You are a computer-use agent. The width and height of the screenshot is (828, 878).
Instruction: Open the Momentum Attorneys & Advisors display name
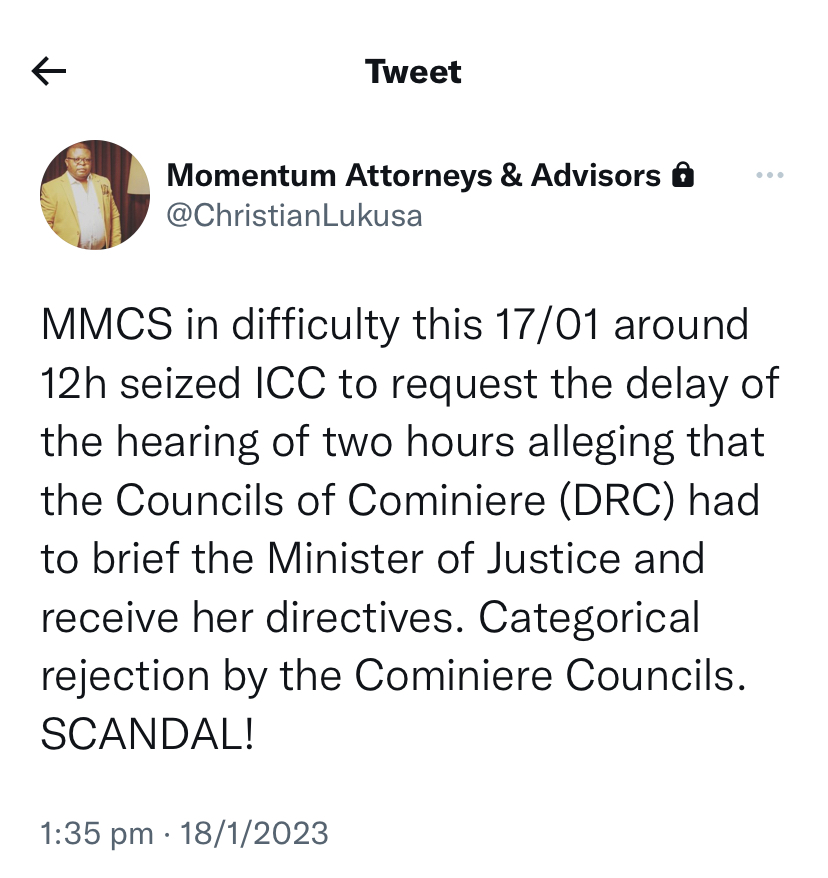[413, 176]
